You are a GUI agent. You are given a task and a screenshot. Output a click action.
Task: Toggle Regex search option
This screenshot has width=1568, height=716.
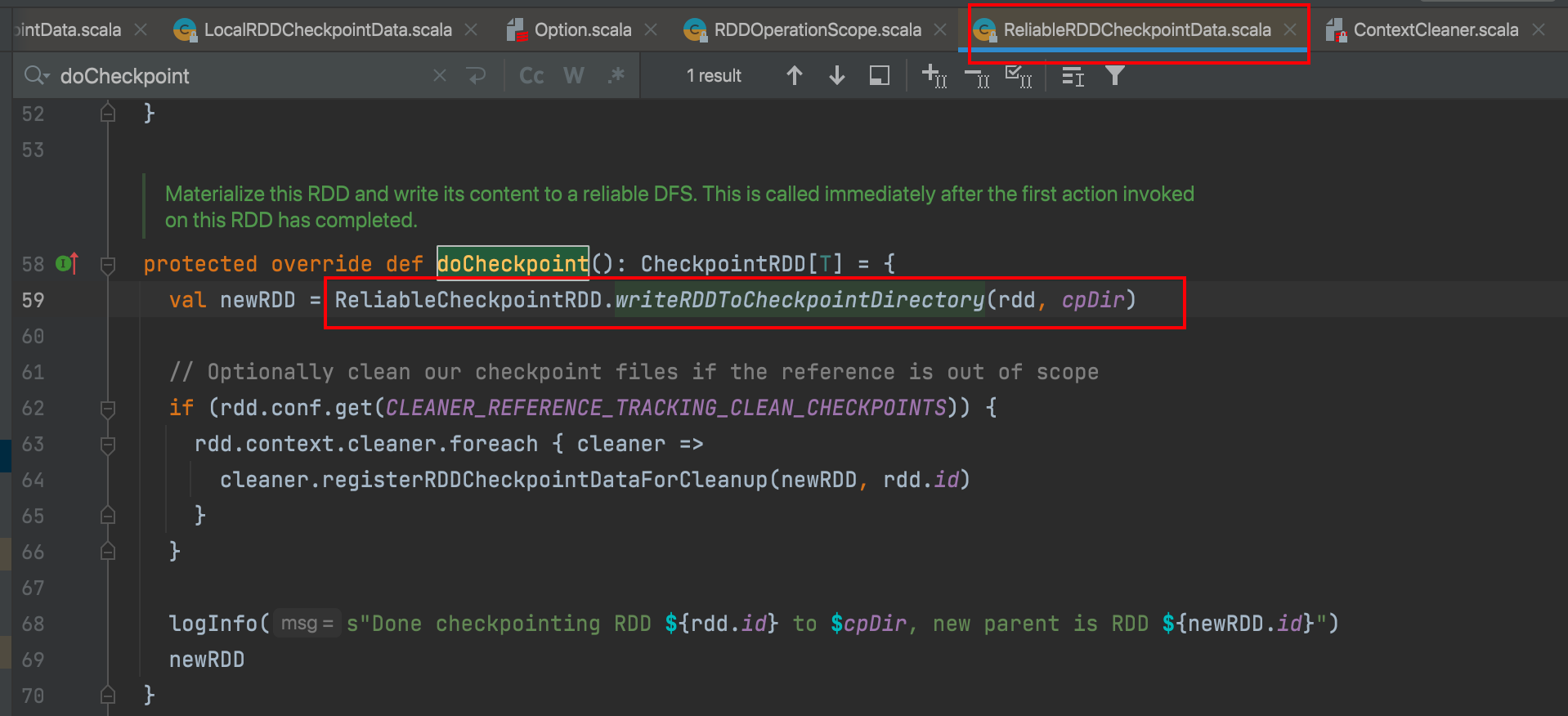pos(616,76)
